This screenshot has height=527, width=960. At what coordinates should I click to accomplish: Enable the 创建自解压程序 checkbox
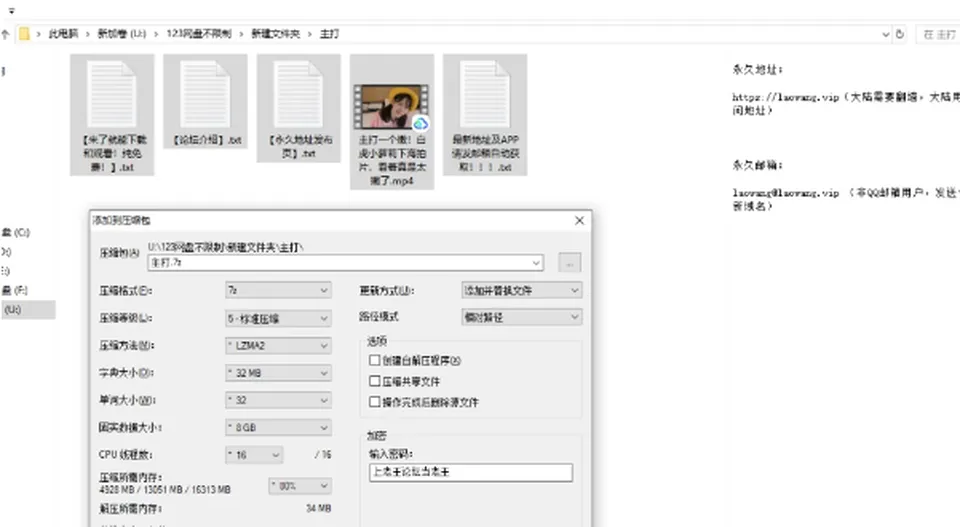point(375,361)
